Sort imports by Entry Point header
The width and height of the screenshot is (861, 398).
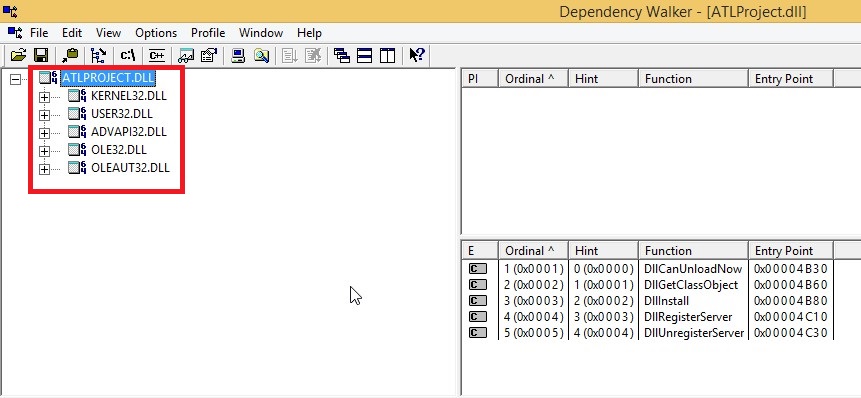tap(791, 79)
